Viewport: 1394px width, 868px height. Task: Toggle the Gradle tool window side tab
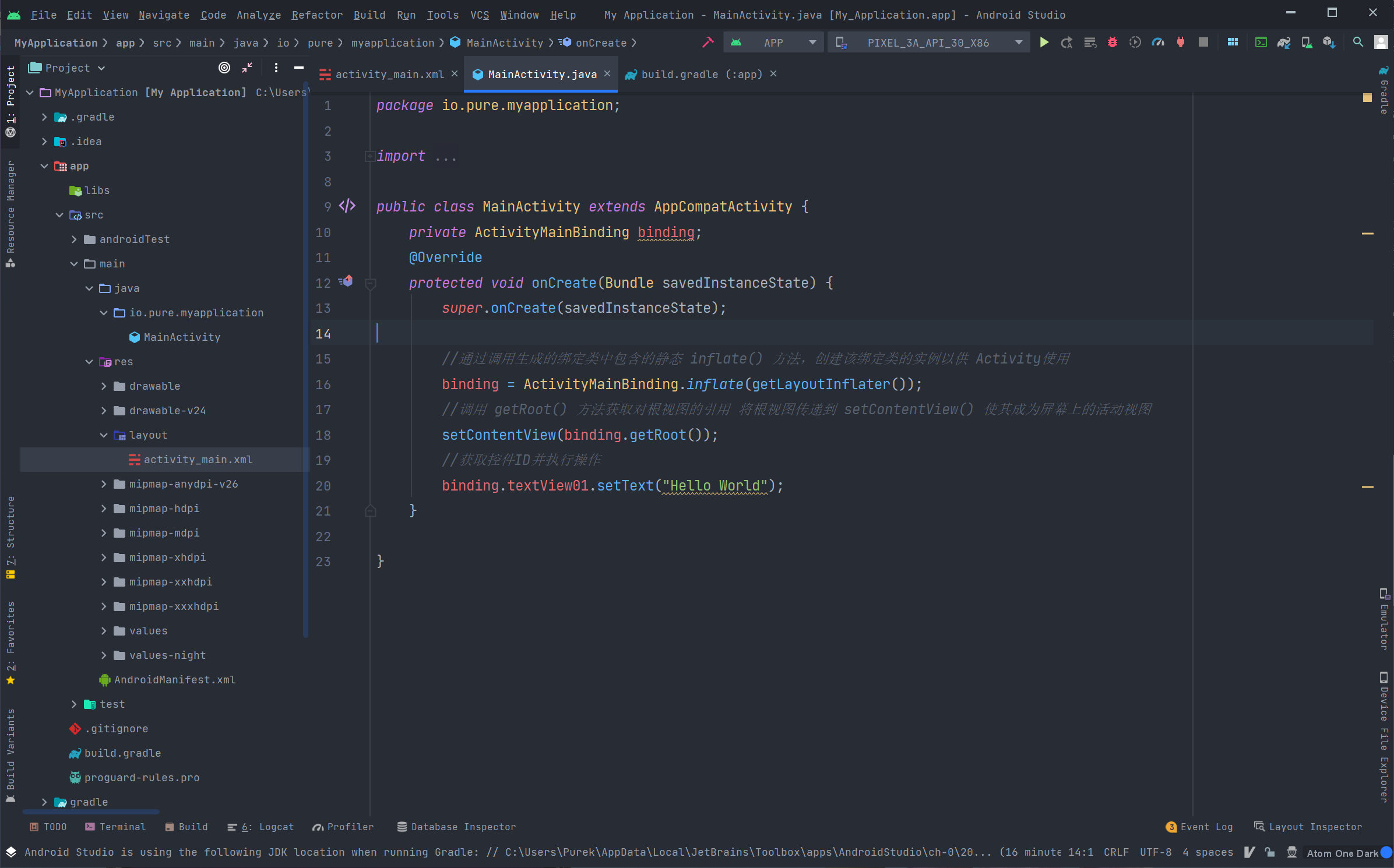1384,92
